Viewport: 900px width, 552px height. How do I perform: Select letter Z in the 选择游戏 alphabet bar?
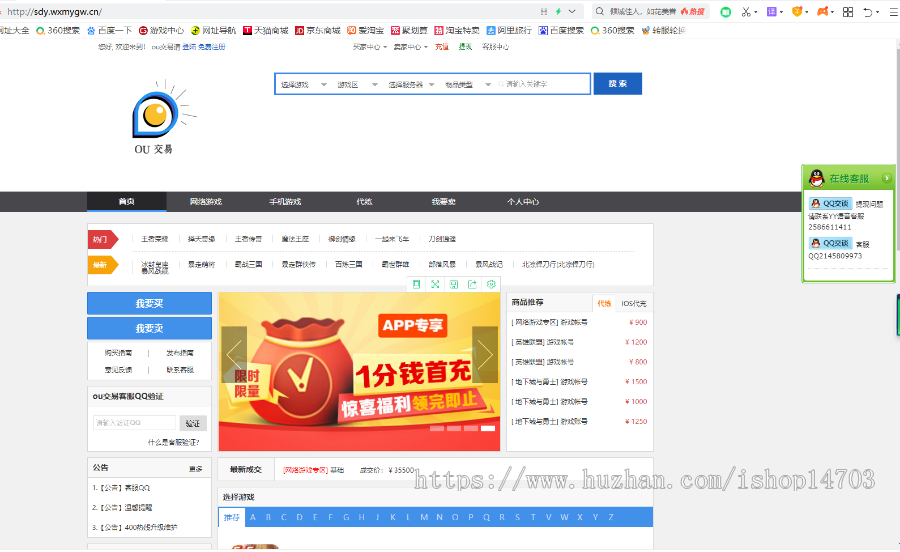611,517
